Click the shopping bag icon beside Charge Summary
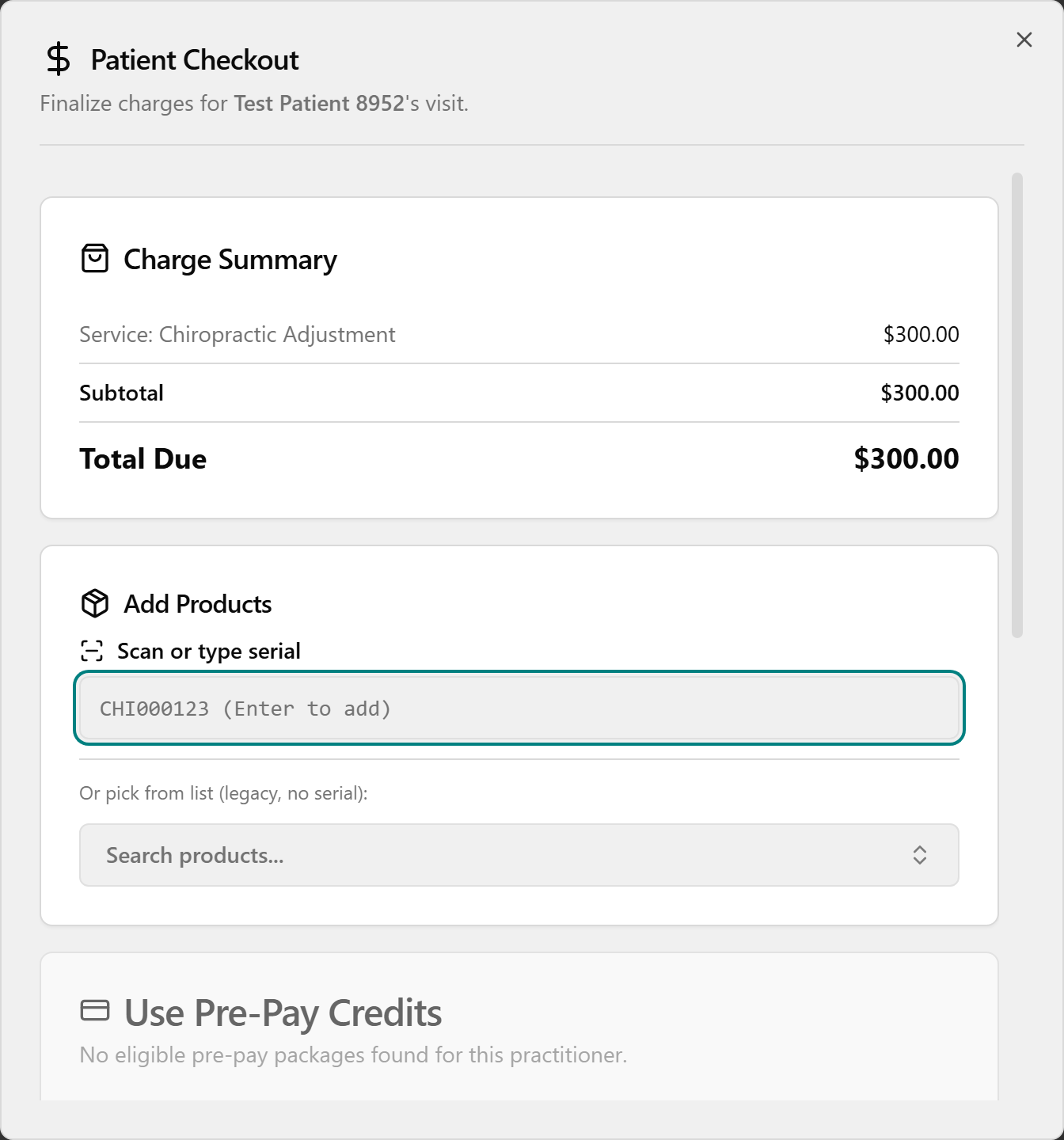The width and height of the screenshot is (1064, 1140). pyautogui.click(x=95, y=259)
